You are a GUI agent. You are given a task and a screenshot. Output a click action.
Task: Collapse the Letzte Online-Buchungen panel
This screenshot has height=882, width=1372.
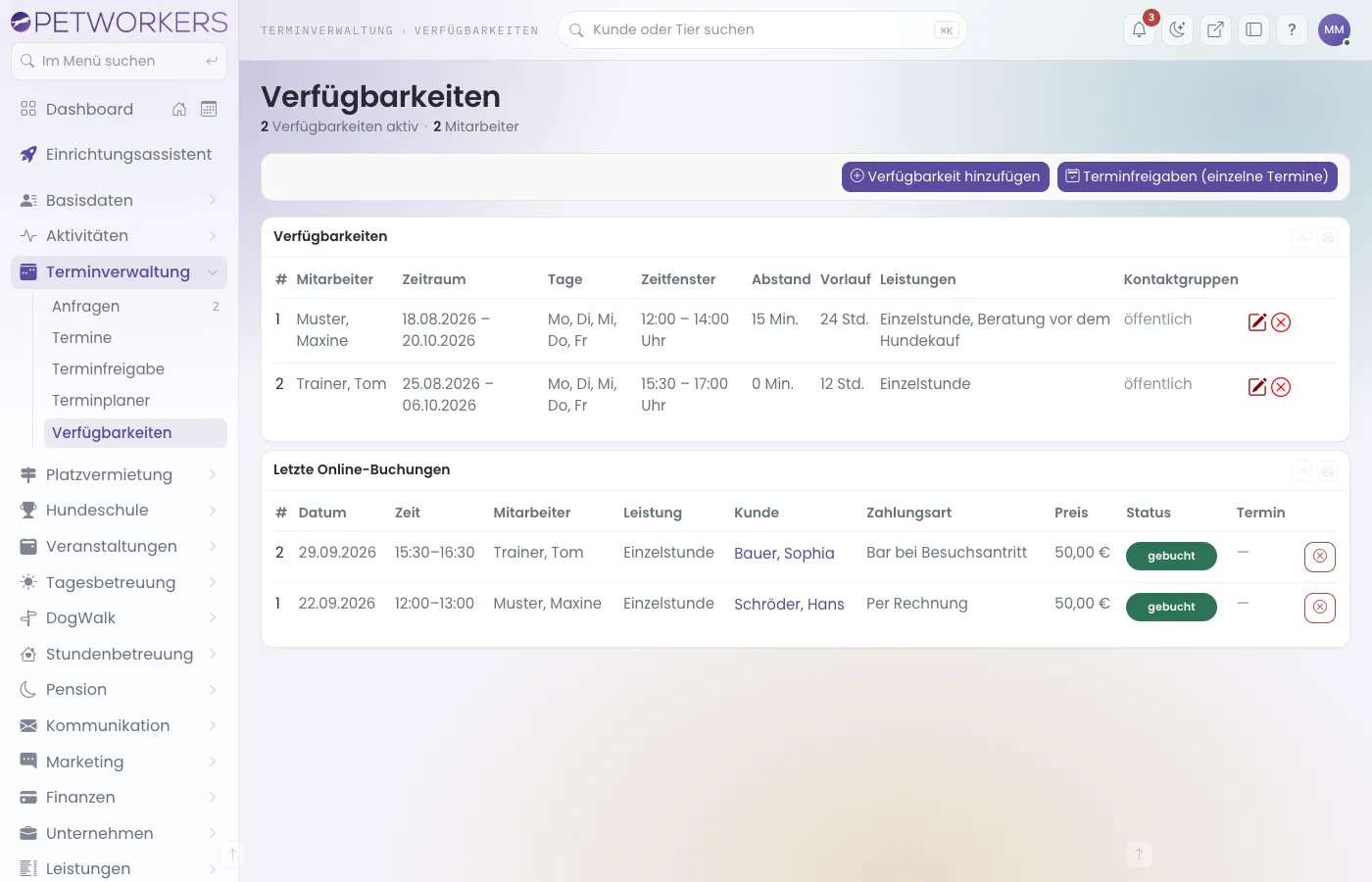click(1301, 471)
